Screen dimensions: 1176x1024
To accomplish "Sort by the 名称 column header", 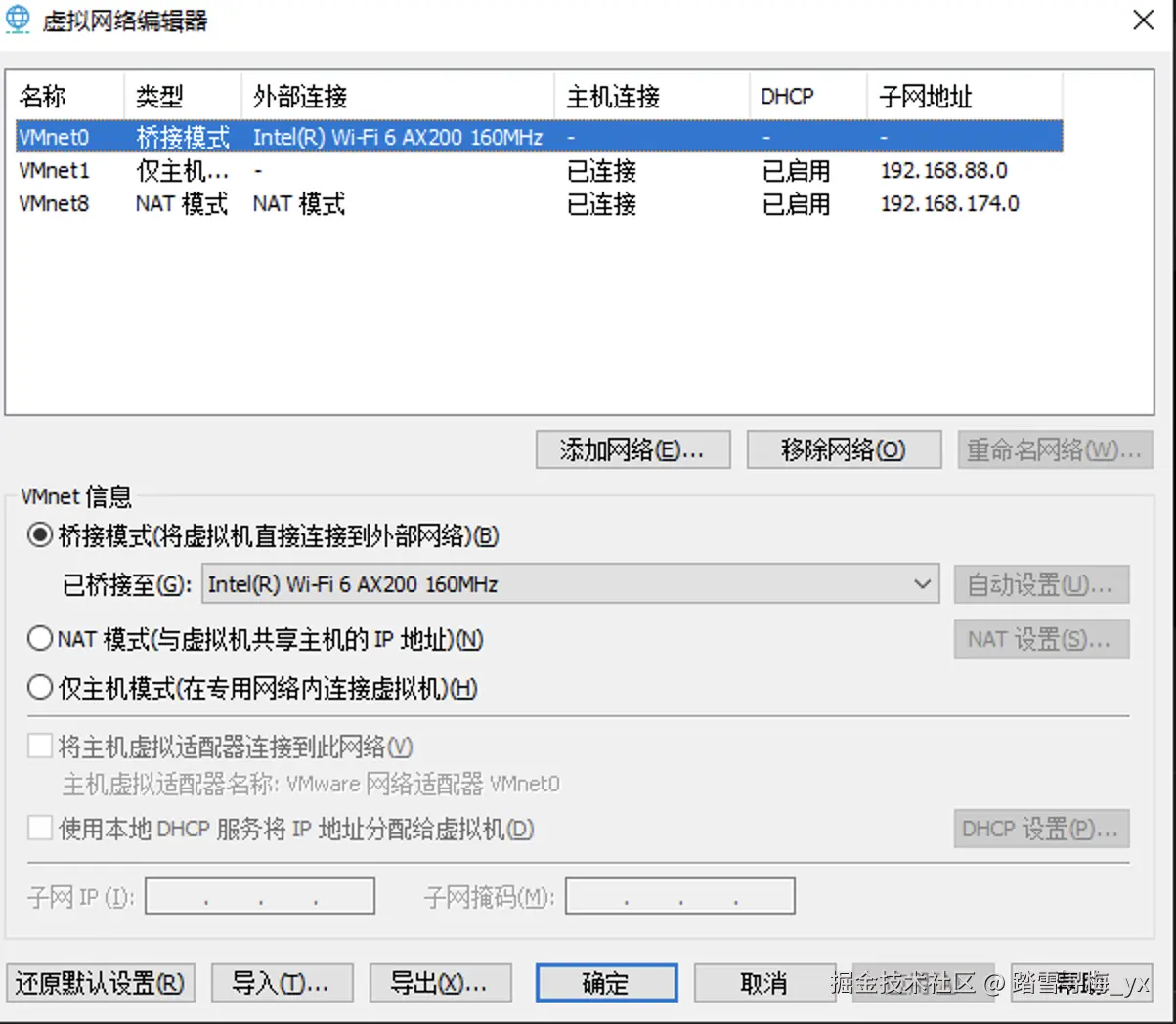I will [65, 96].
